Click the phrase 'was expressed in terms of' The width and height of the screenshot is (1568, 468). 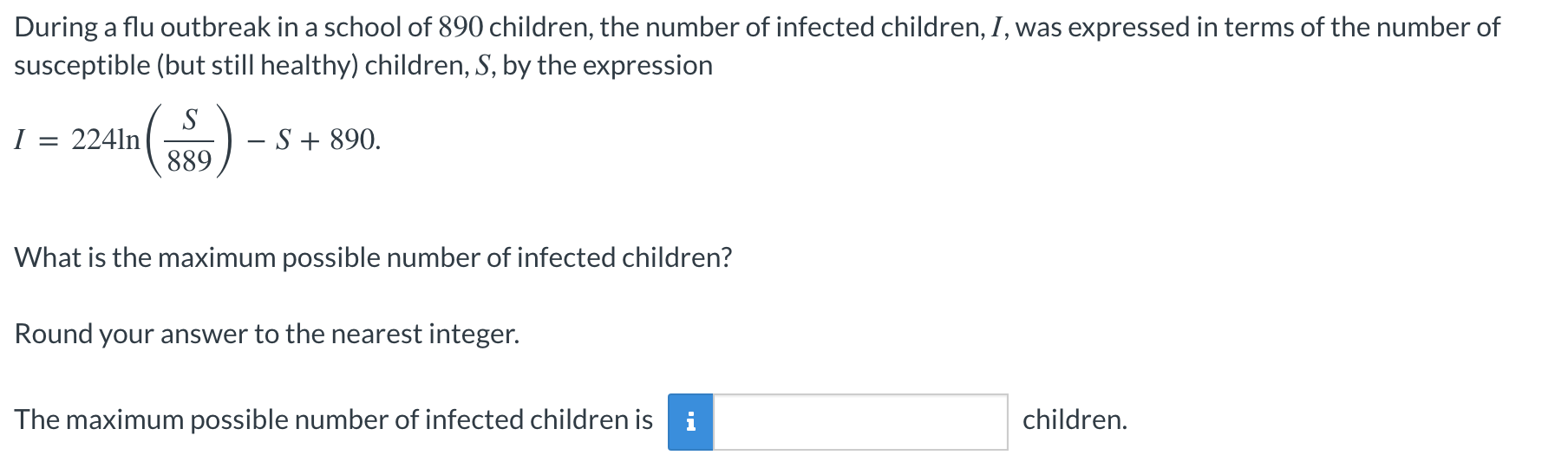coord(1169,28)
